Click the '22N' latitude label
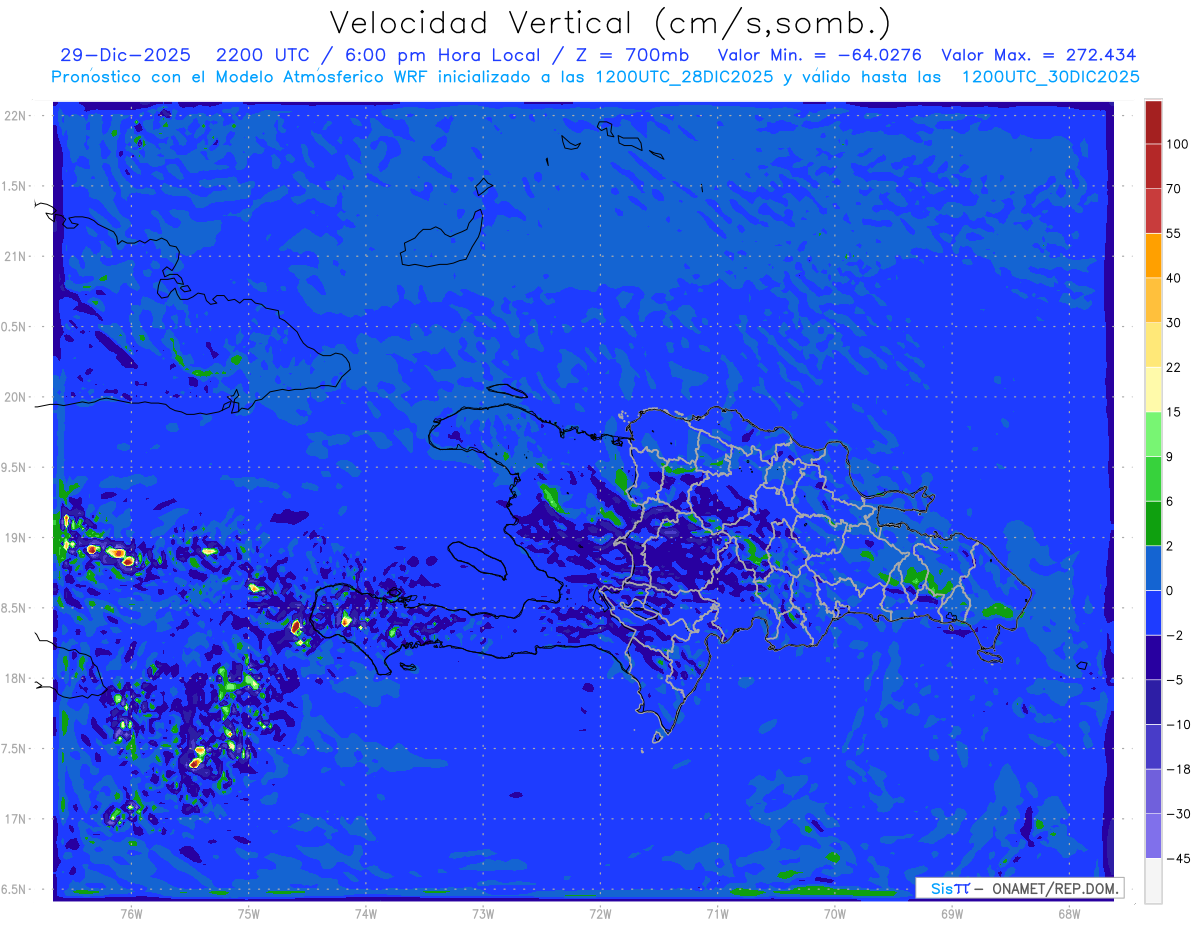The image size is (1200, 927). point(15,116)
